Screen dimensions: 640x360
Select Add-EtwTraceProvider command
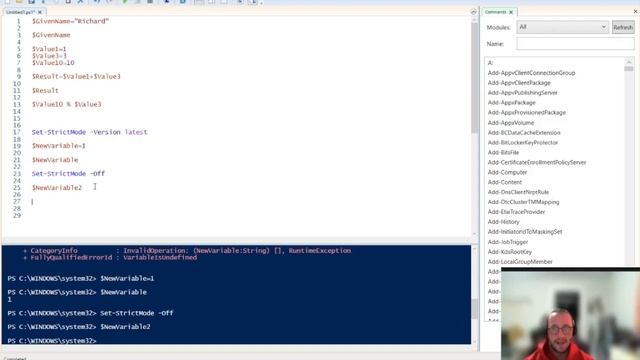(516, 212)
